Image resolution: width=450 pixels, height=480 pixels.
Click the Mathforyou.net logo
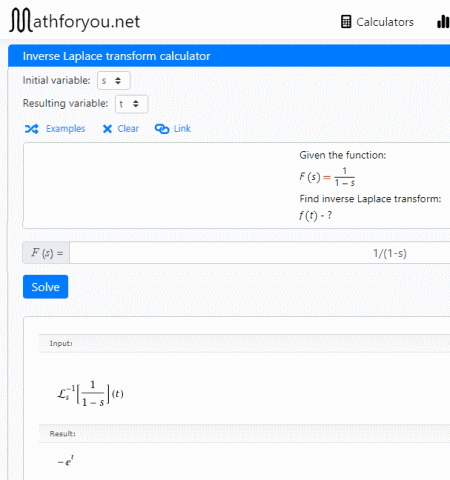75,21
